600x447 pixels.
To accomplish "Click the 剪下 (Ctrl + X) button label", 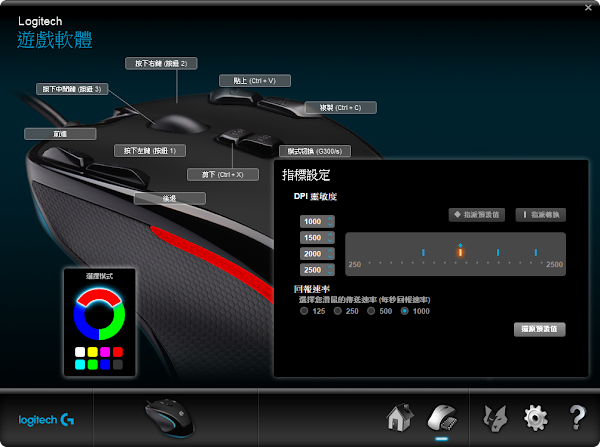I will point(223,175).
